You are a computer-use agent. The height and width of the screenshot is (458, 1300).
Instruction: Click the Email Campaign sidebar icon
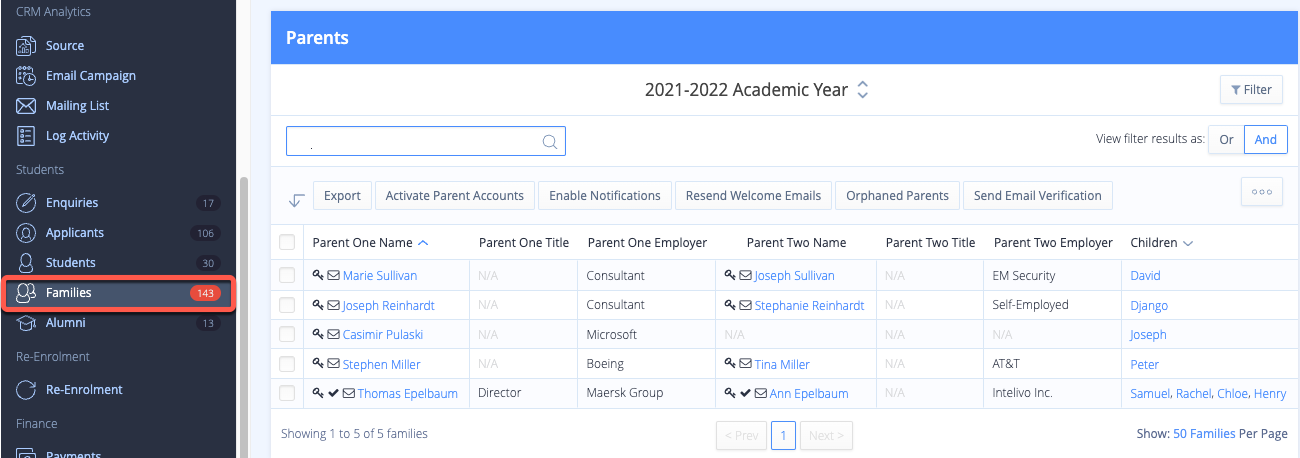[27, 76]
